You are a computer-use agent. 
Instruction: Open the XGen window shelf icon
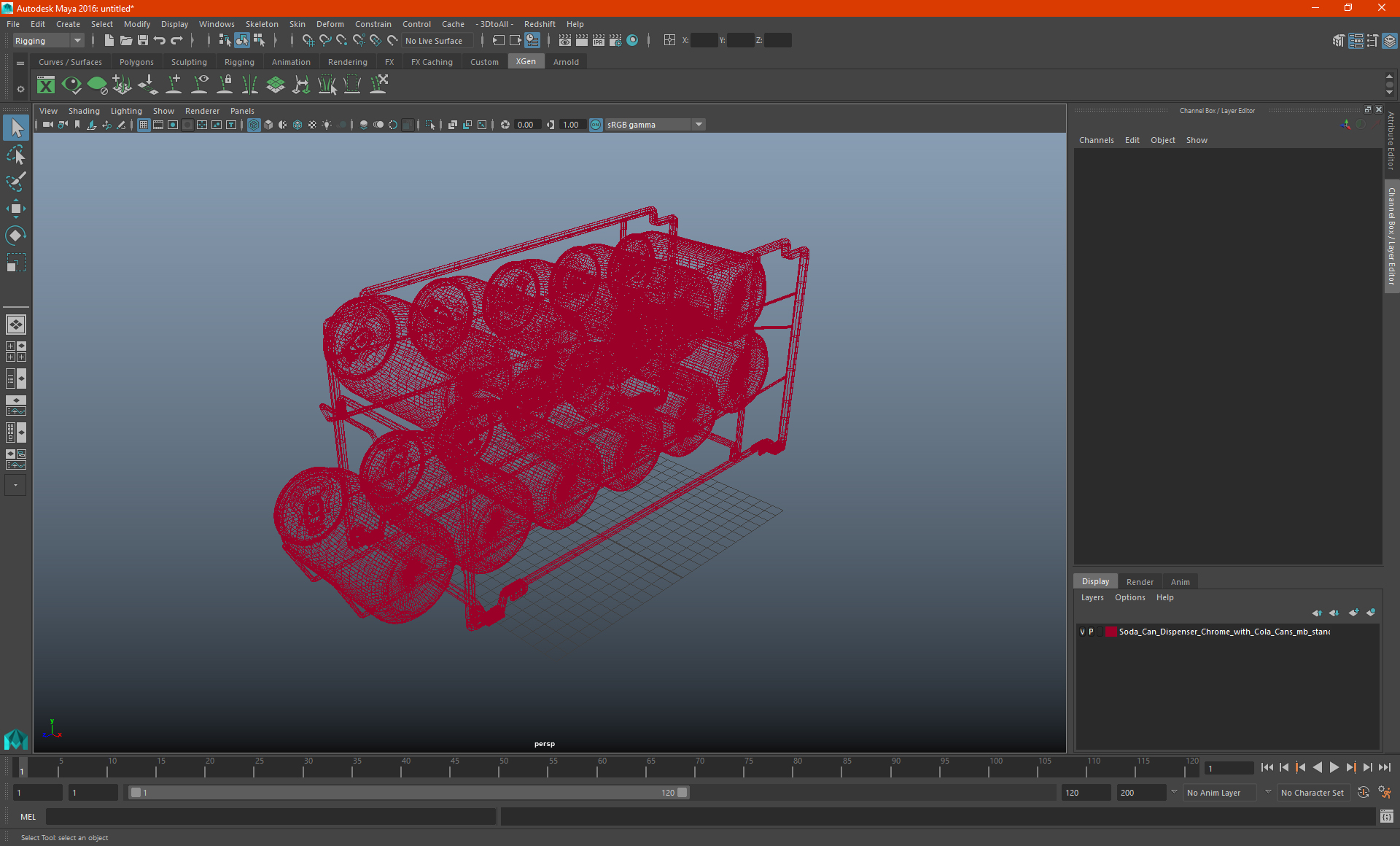[x=46, y=85]
